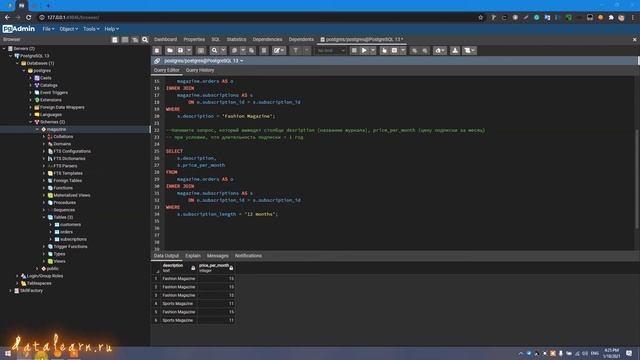Collapse the Tables (3) tree node
This screenshot has width=640, height=360.
click(44, 218)
